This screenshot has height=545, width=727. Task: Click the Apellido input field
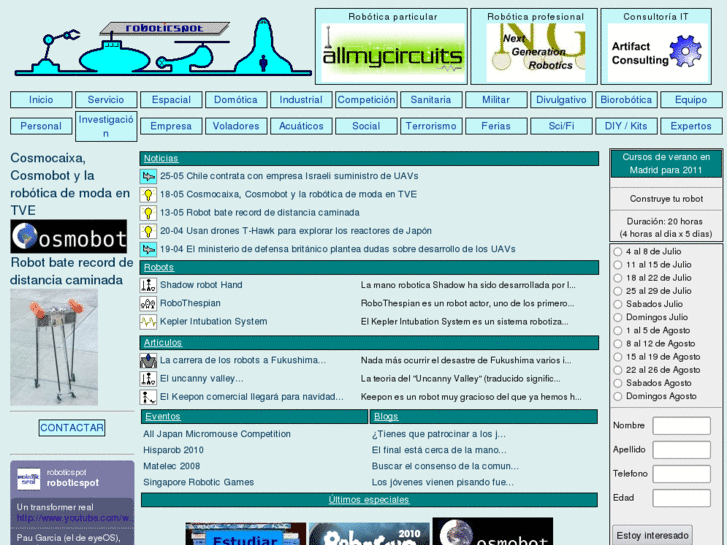(682, 450)
